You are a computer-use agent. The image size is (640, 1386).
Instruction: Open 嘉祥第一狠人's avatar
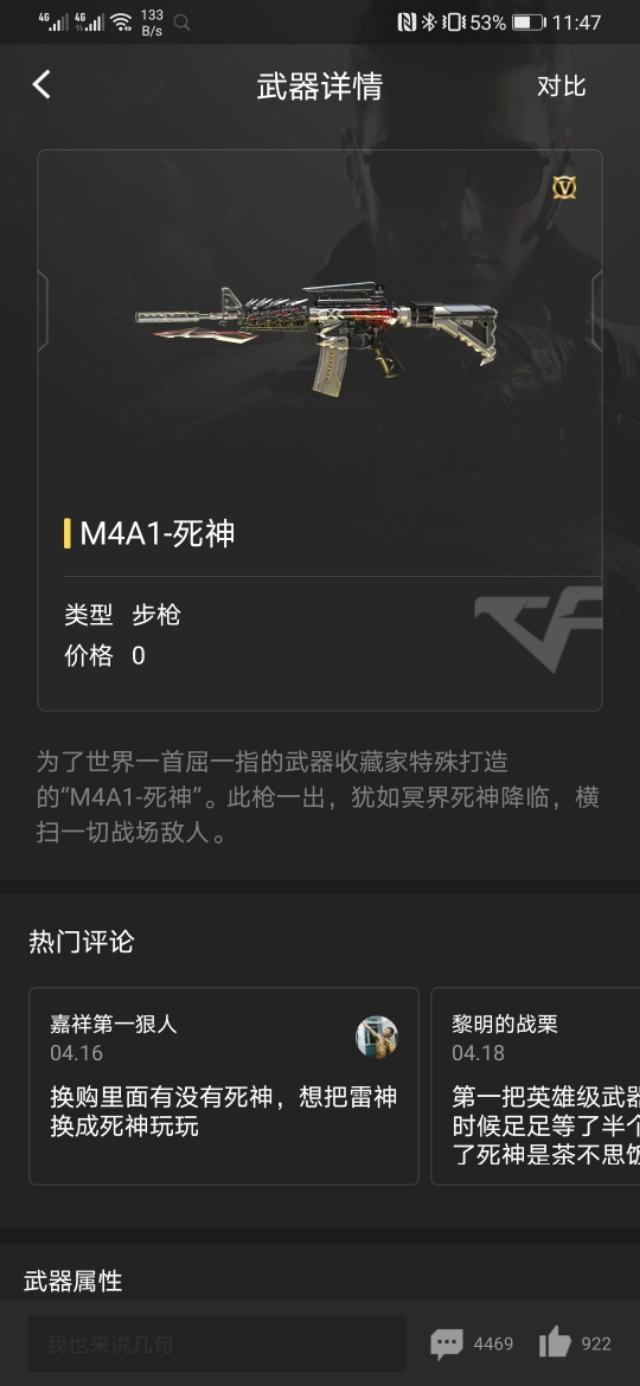(x=377, y=1036)
